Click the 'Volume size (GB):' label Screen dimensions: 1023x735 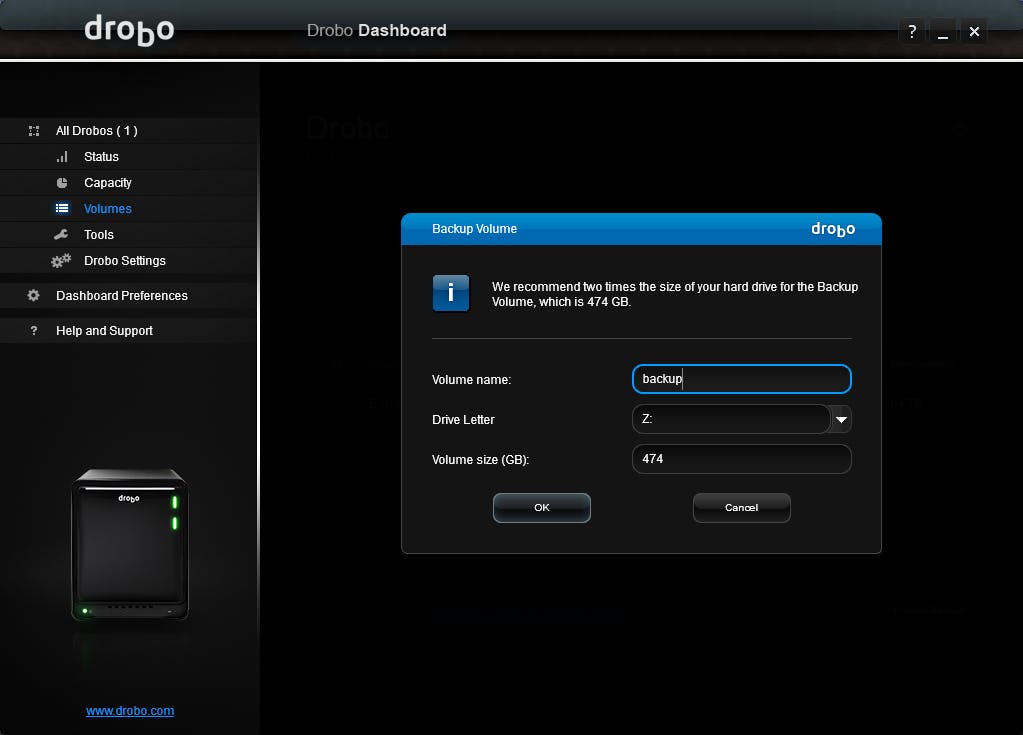(480, 460)
